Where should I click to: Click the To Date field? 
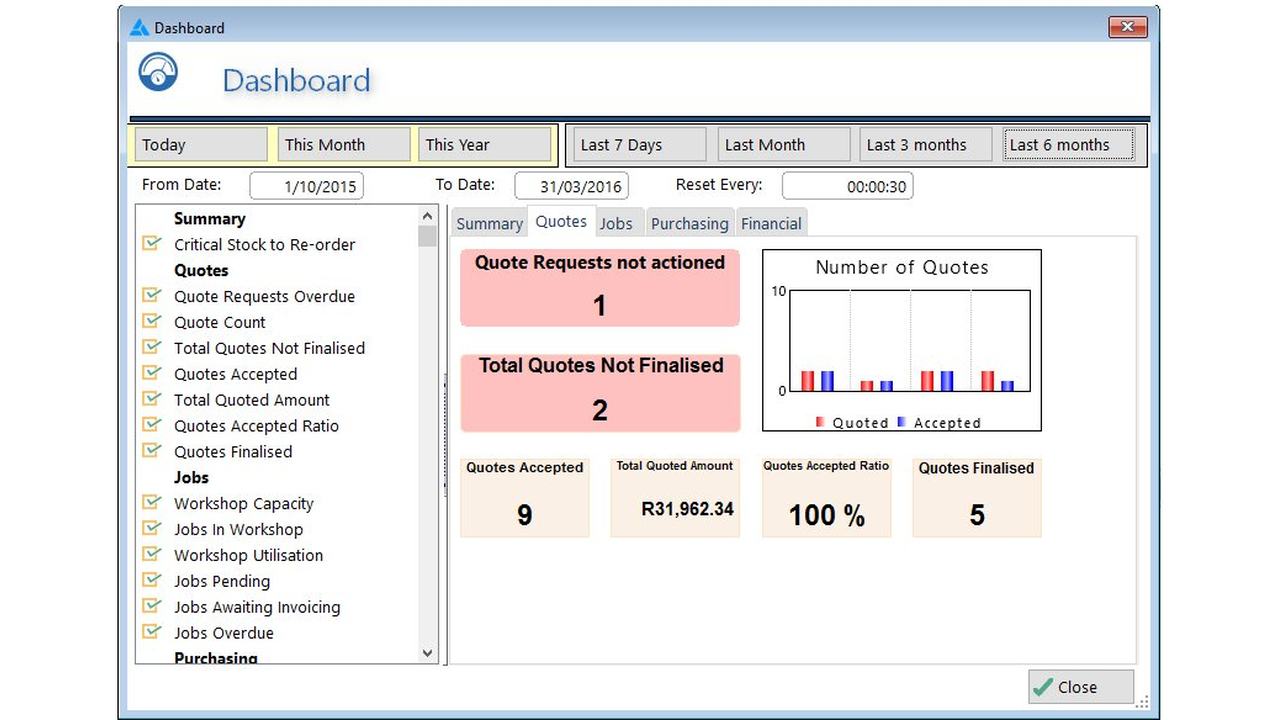[571, 186]
